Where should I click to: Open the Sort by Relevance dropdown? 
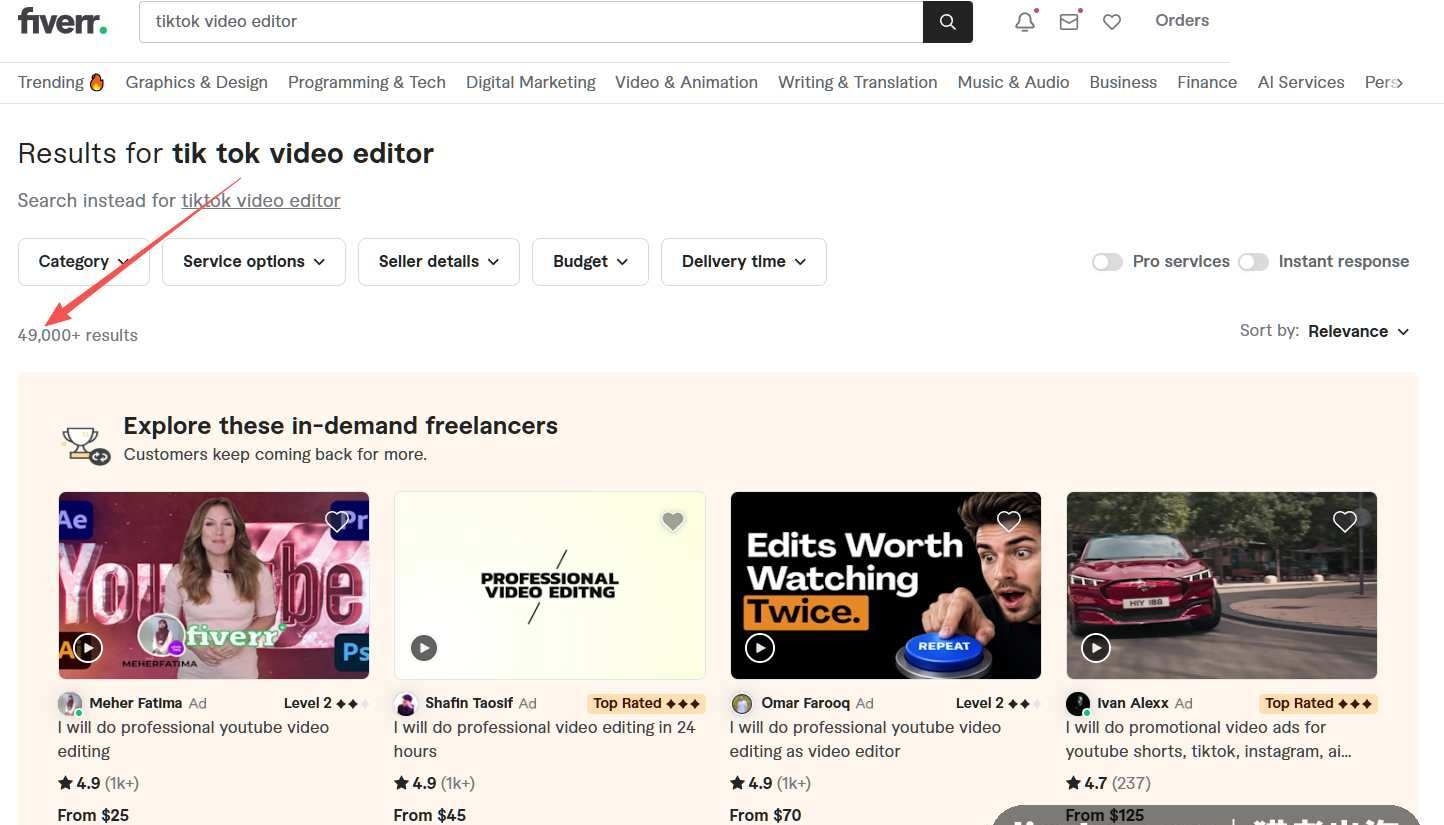[1359, 331]
